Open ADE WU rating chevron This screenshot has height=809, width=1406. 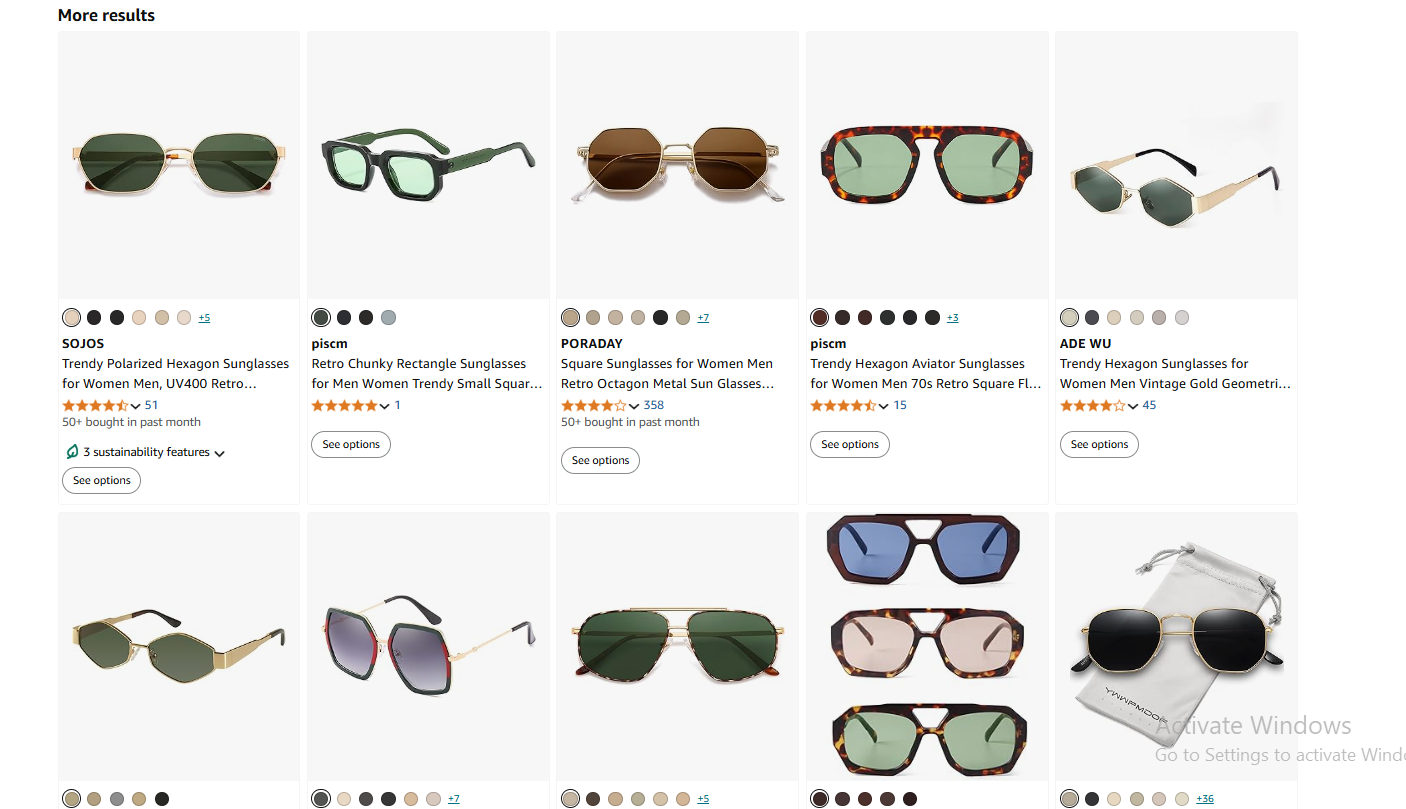tap(1133, 406)
